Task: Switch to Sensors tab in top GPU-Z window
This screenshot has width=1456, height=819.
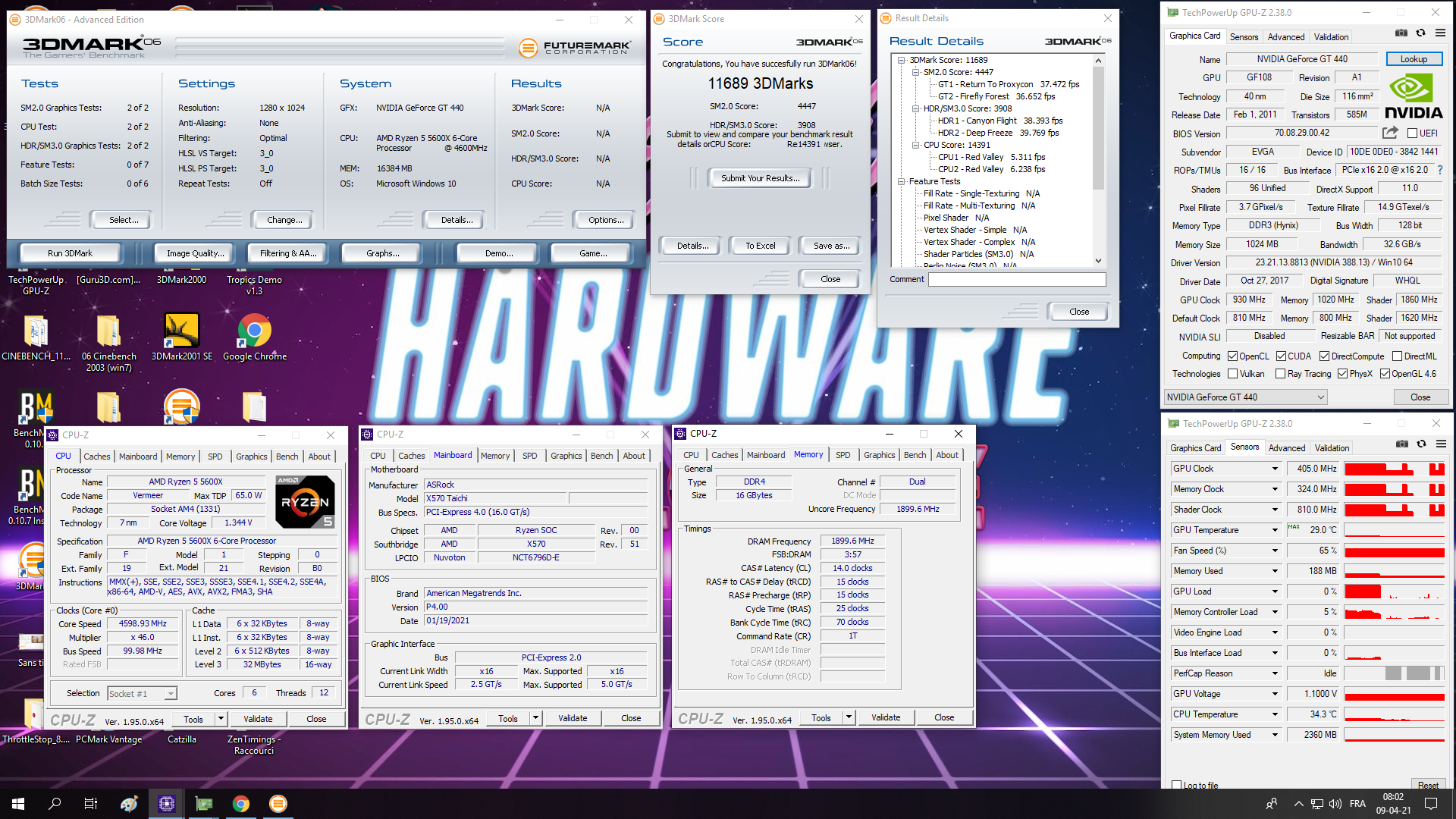Action: pyautogui.click(x=1244, y=36)
